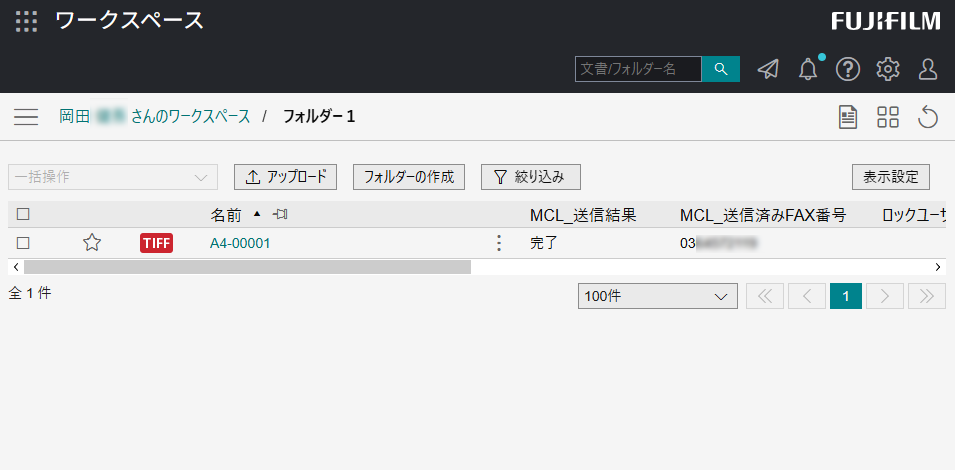This screenshot has height=470, width=955.
Task: Click the search magnifier button
Action: click(x=720, y=68)
